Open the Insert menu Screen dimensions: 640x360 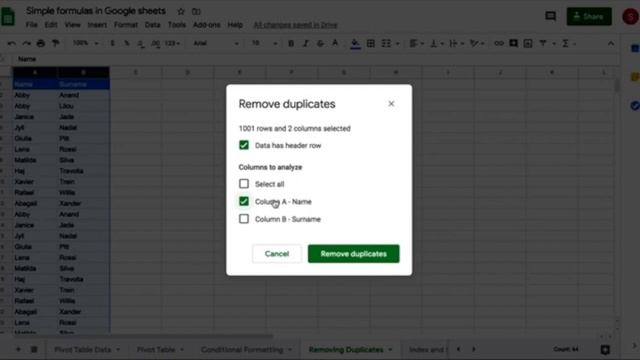[97, 25]
